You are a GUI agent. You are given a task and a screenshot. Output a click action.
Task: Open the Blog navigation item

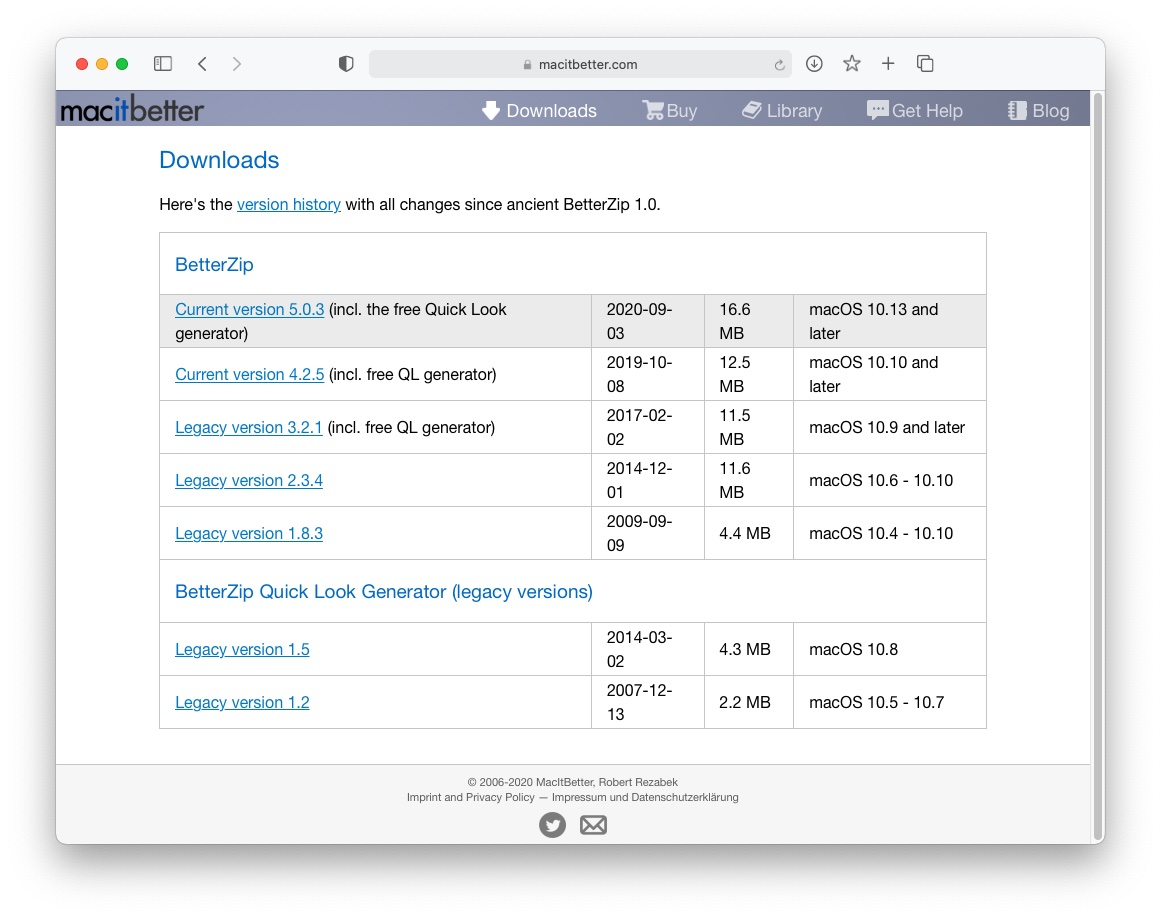1038,110
